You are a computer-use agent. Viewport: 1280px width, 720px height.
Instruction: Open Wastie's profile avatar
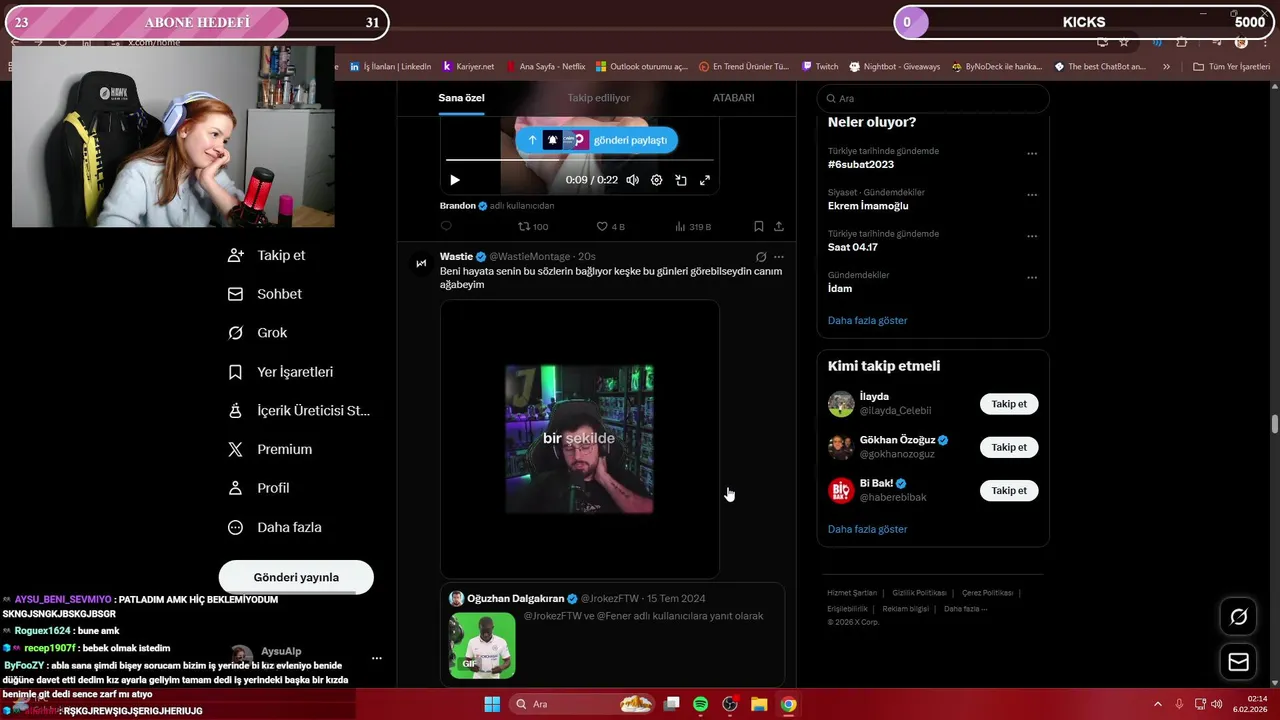click(x=421, y=263)
